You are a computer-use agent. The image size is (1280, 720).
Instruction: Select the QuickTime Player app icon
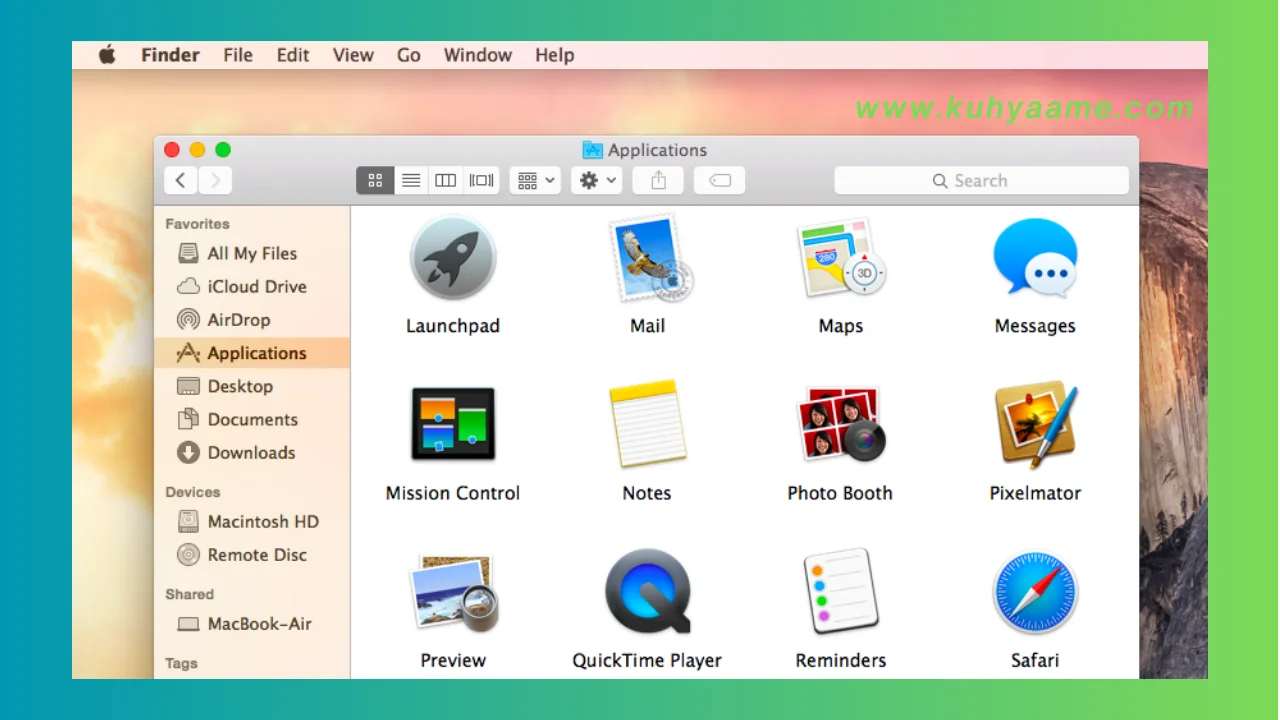pos(647,590)
